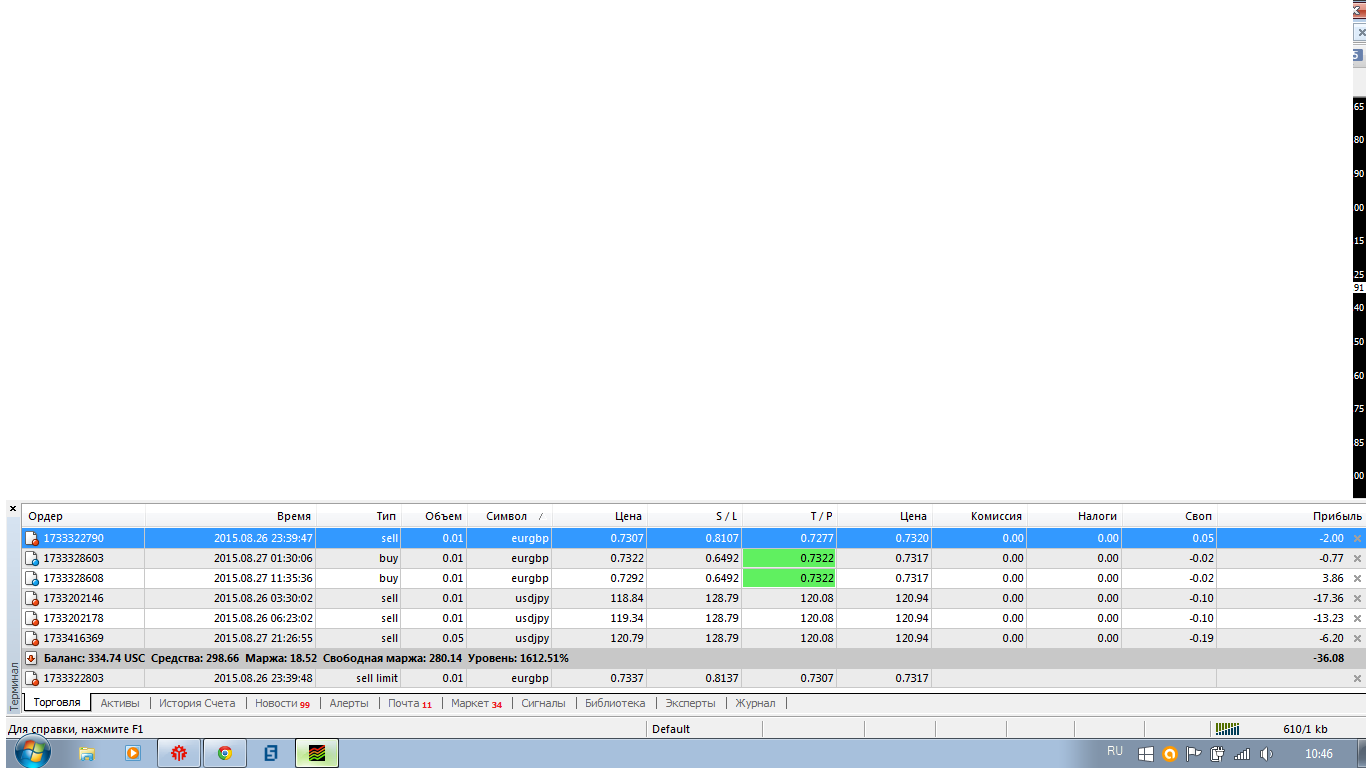The height and width of the screenshot is (768, 1366).
Task: Click the network signal tray icon
Action: click(x=1243, y=754)
